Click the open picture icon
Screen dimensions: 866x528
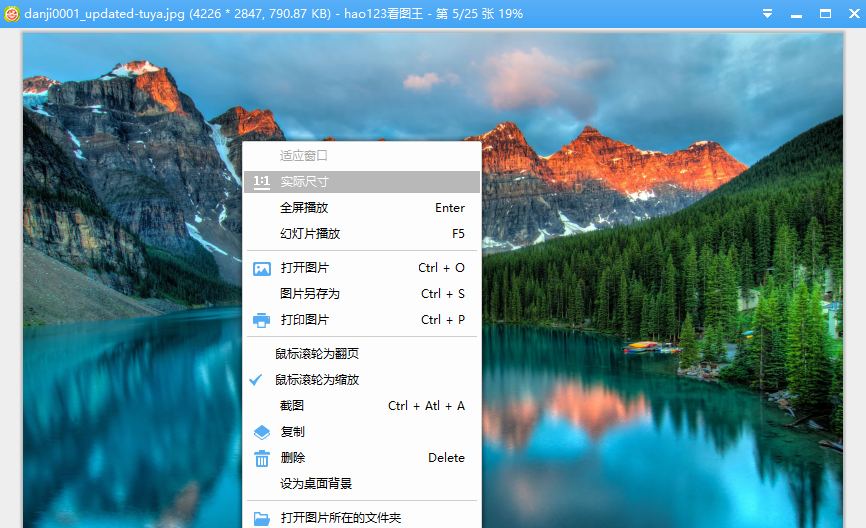tap(261, 268)
